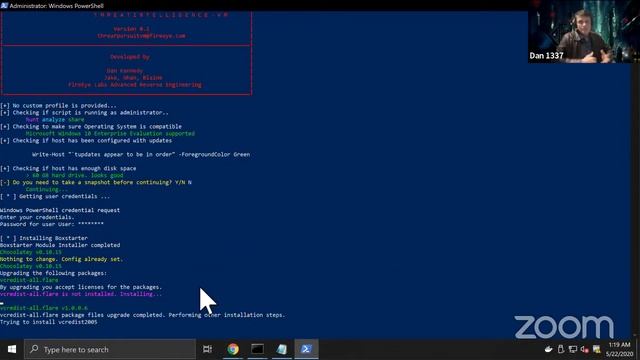Screen dimensions: 640x360
Task: Click 'Checking if host has enough disk space' line
Action: 68,168
